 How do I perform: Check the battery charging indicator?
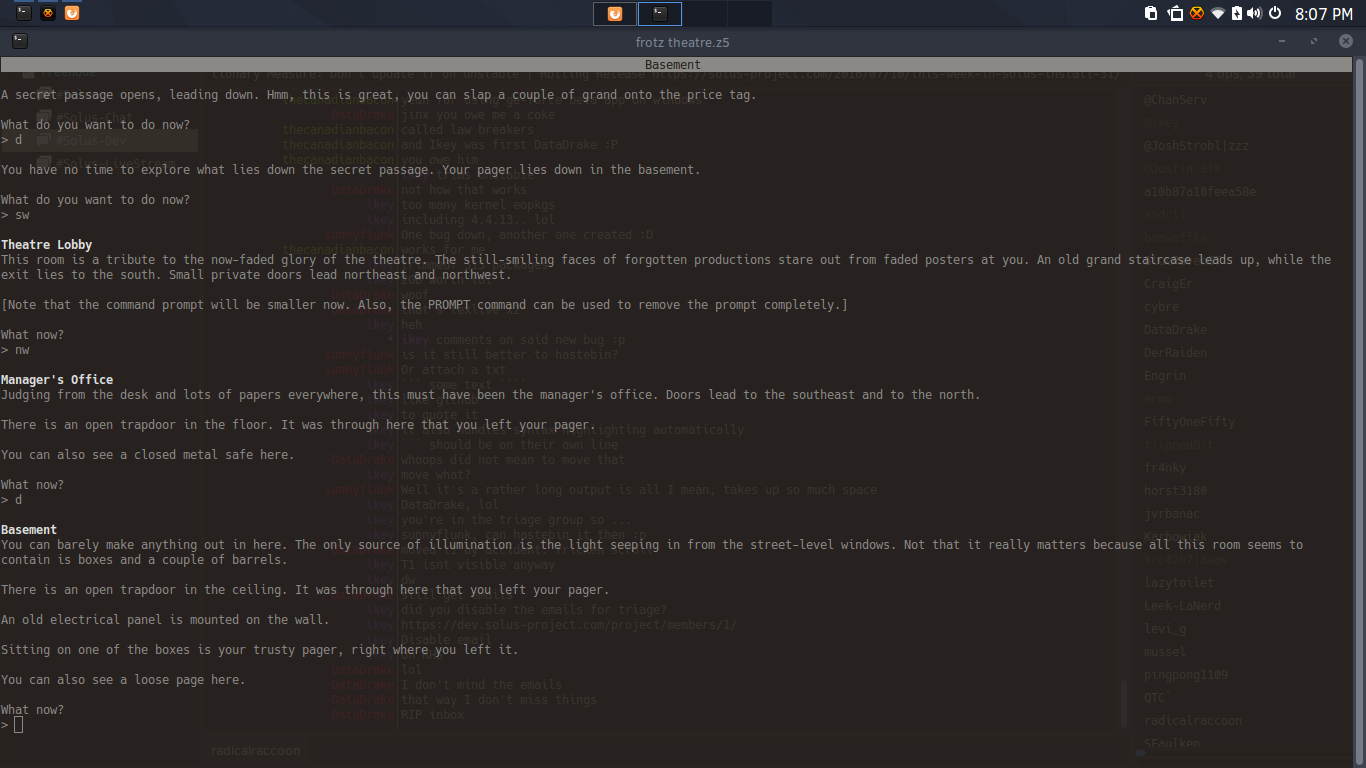pyautogui.click(x=1236, y=13)
